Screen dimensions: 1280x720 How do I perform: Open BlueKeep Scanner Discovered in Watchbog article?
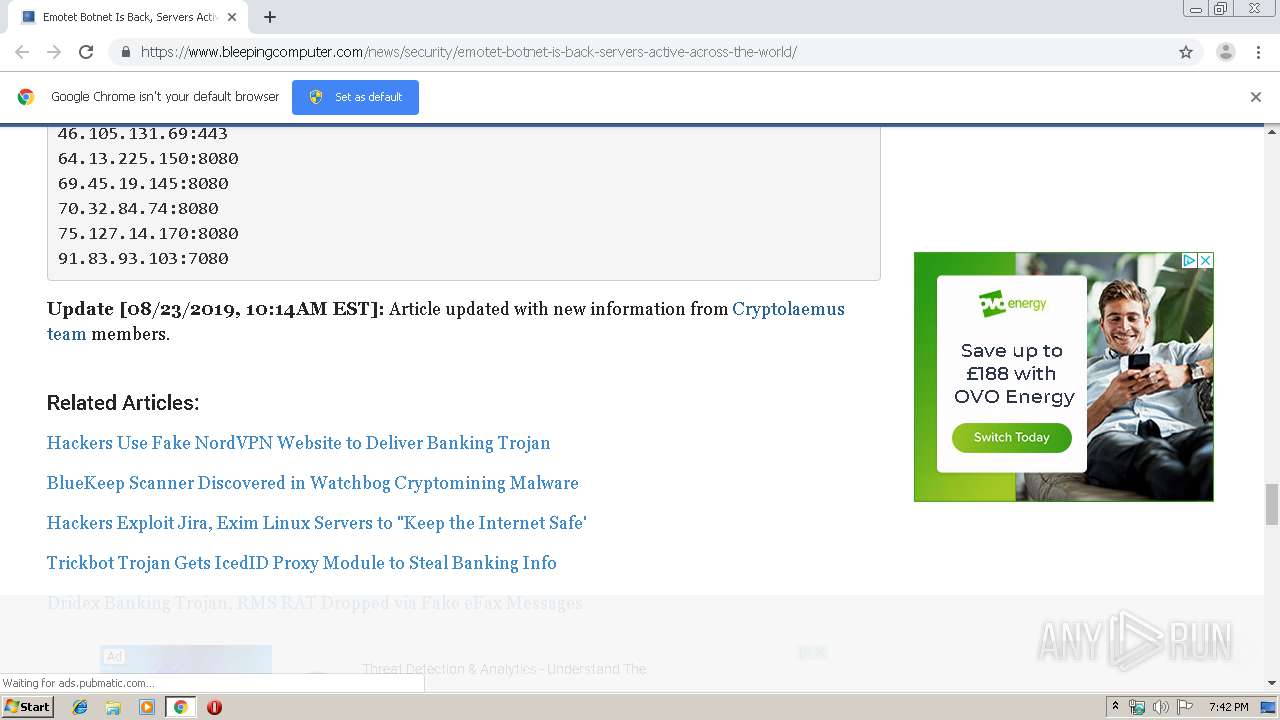[x=312, y=483]
